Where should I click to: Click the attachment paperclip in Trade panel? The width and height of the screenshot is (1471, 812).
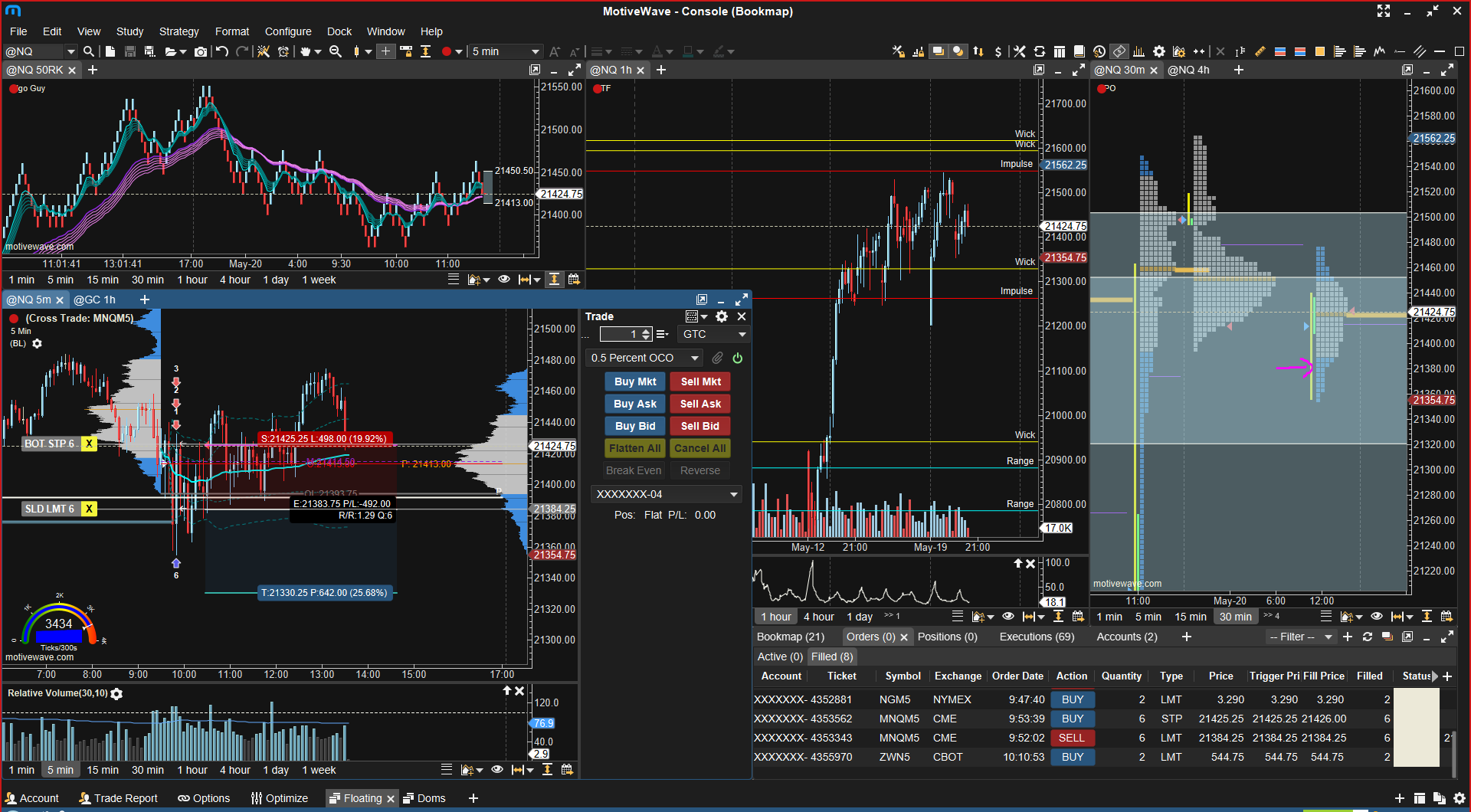(x=717, y=358)
